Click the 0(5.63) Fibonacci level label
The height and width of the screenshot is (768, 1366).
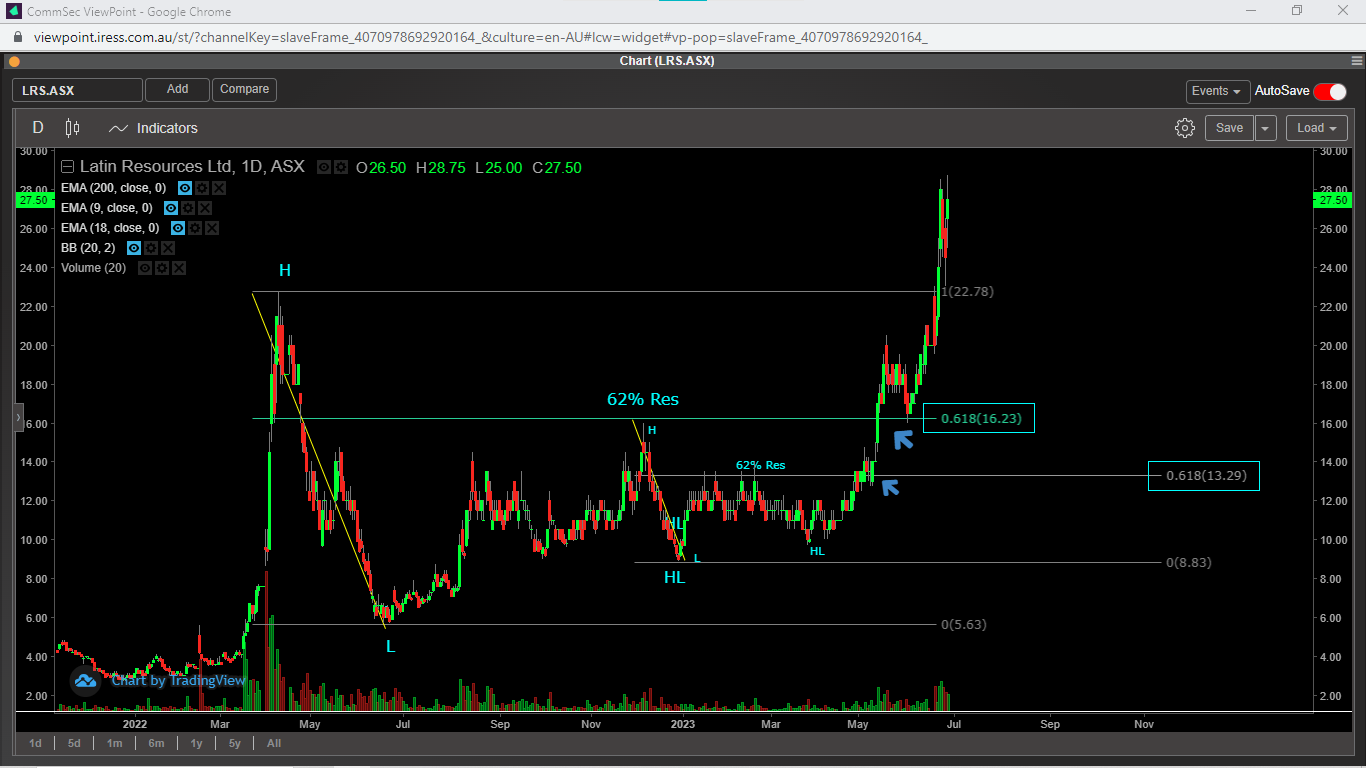[964, 625]
